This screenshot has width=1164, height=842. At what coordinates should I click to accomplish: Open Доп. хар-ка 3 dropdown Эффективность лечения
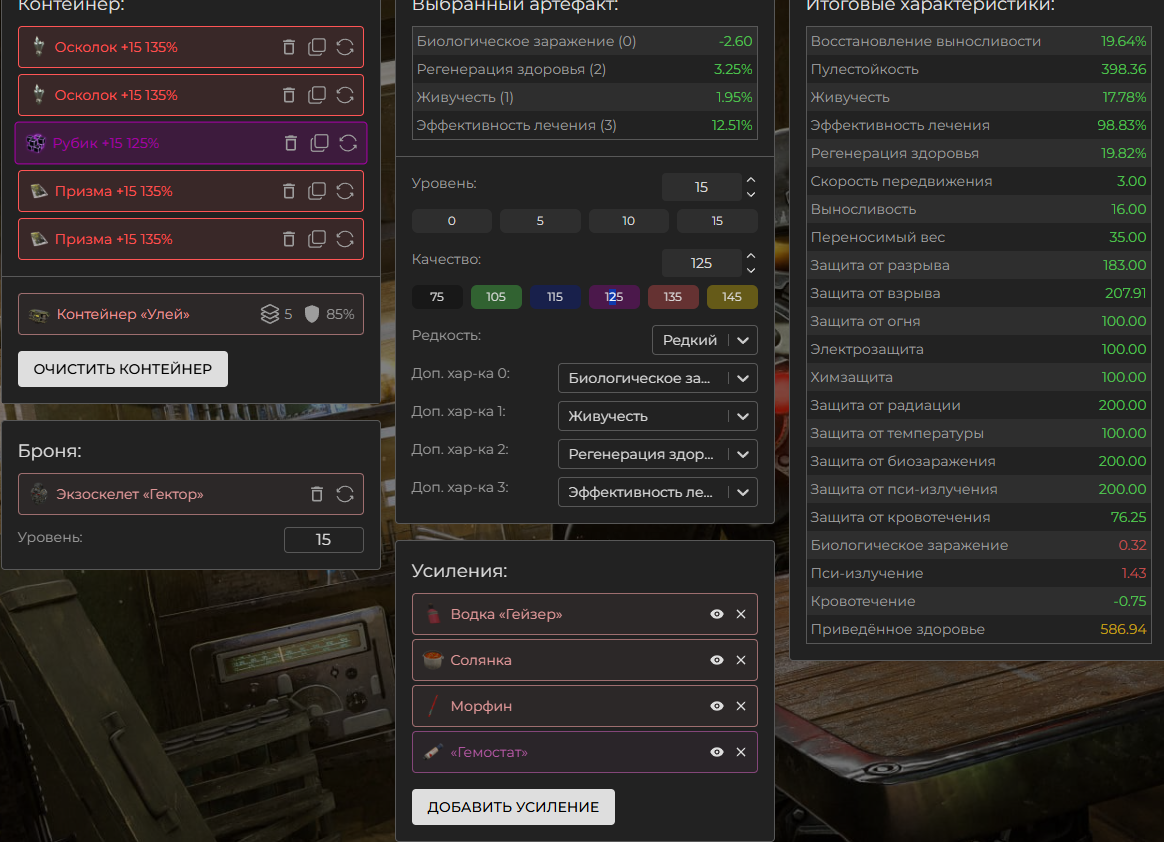[x=657, y=492]
